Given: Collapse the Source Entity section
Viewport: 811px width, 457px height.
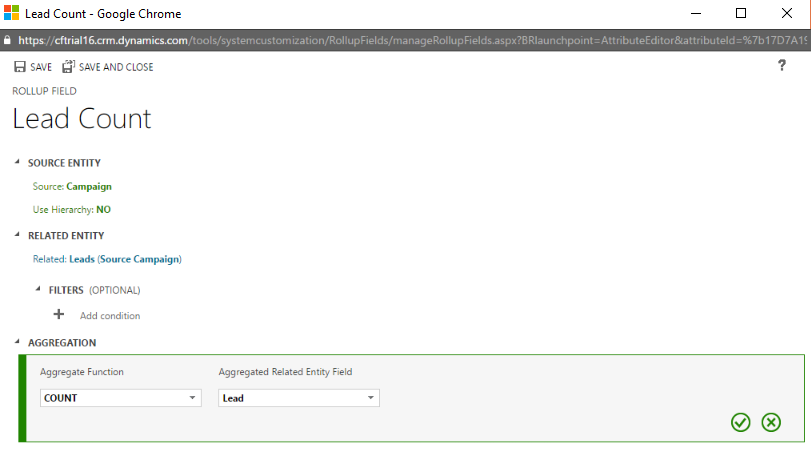Looking at the screenshot, I should pos(17,162).
